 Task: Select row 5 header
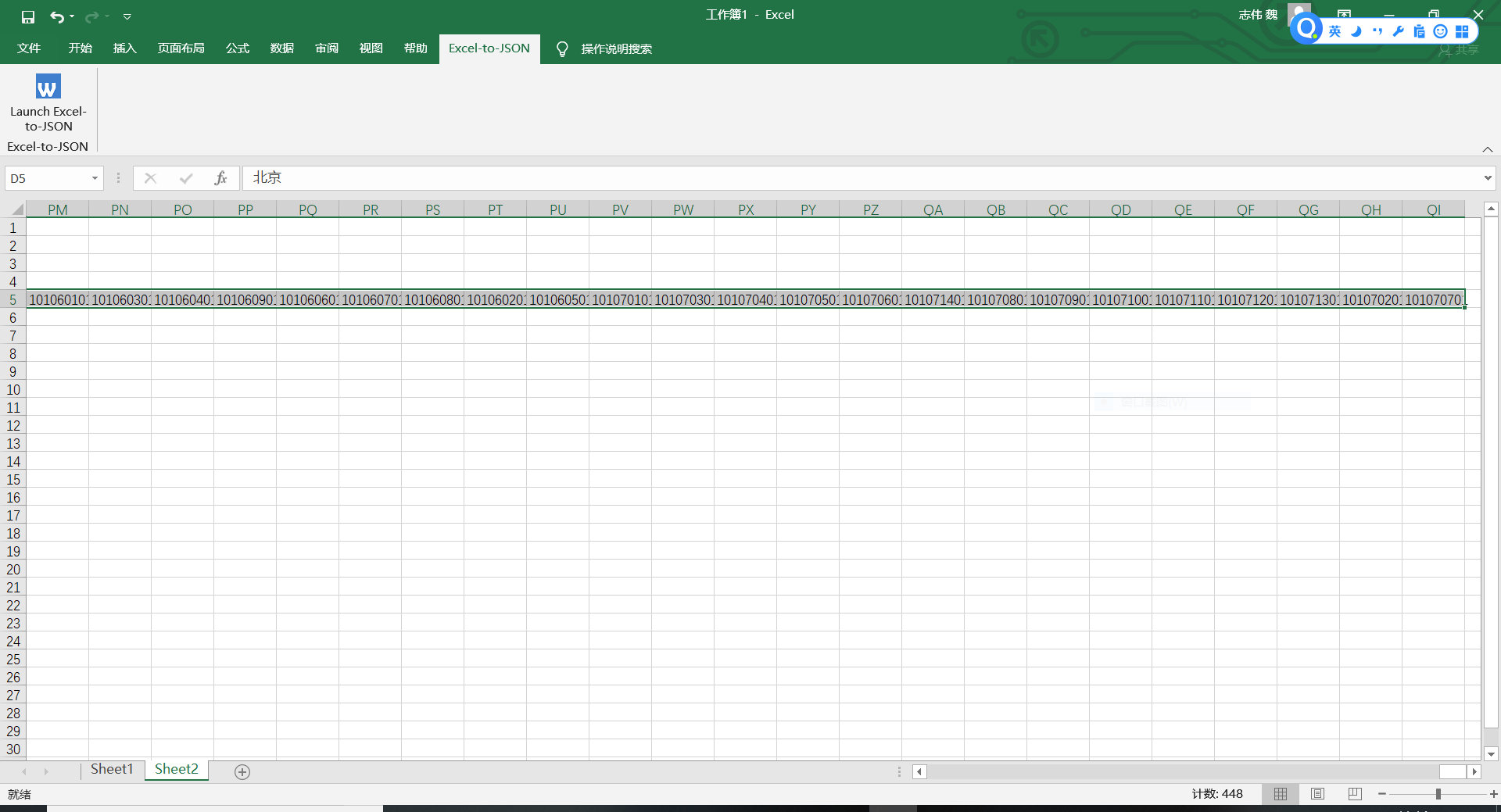(13, 300)
